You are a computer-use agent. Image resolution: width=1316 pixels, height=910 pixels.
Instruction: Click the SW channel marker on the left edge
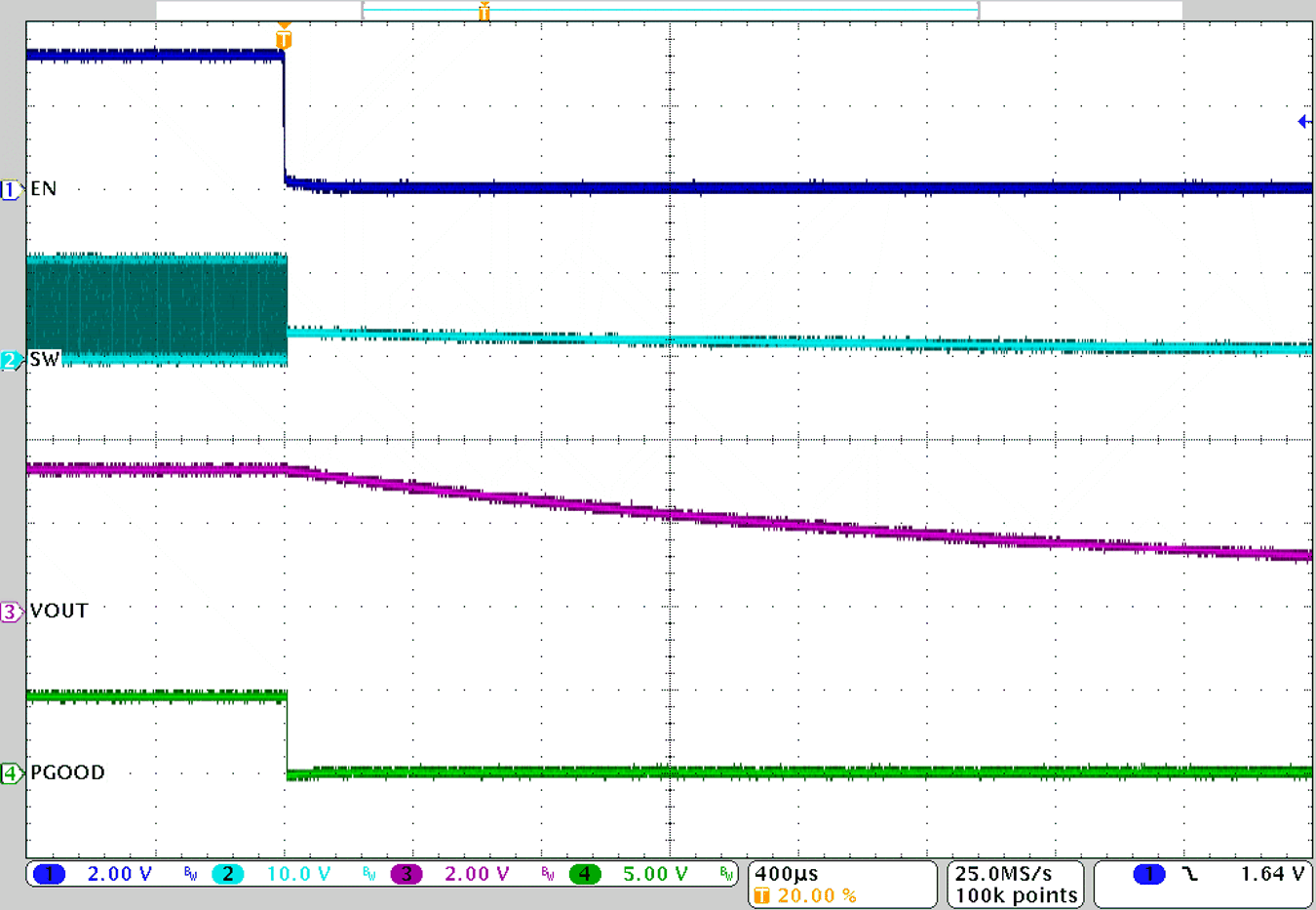click(11, 361)
